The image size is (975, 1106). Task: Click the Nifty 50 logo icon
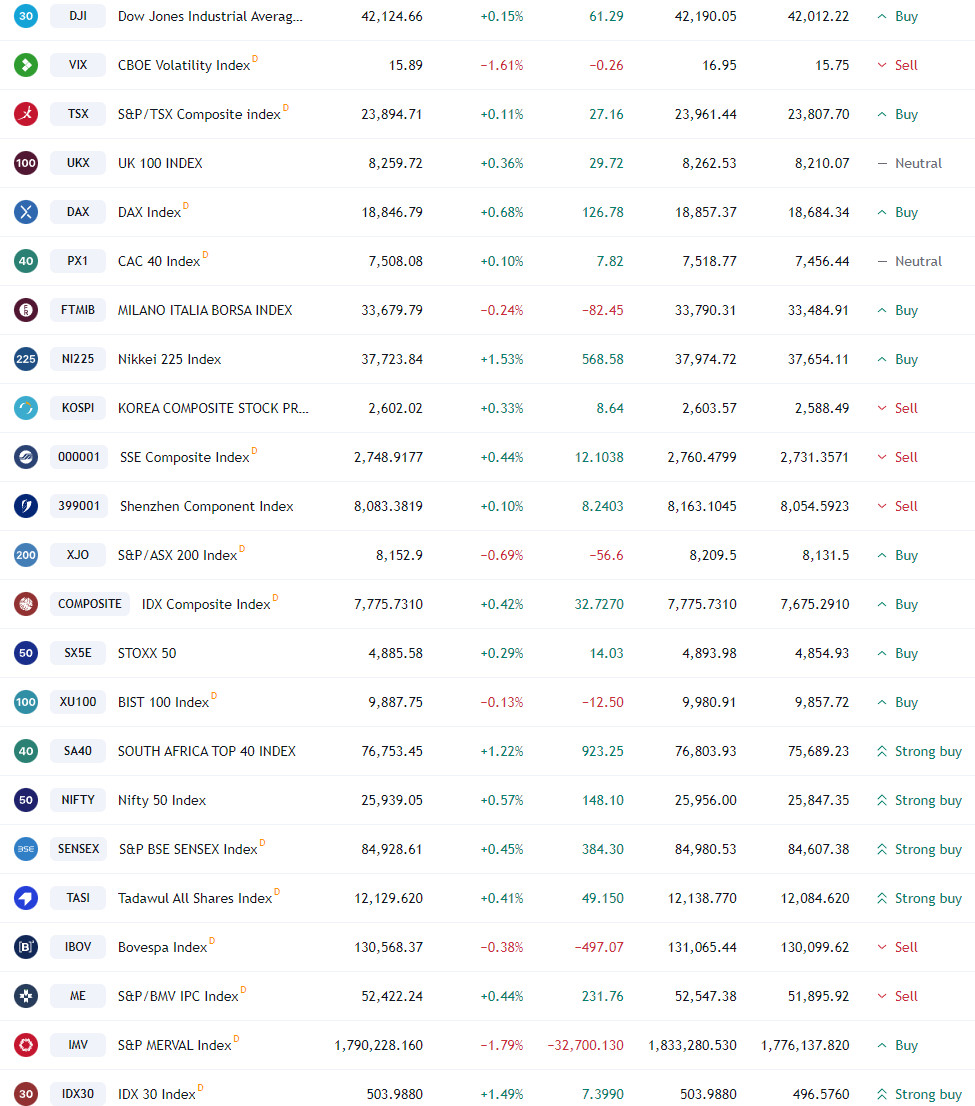25,801
